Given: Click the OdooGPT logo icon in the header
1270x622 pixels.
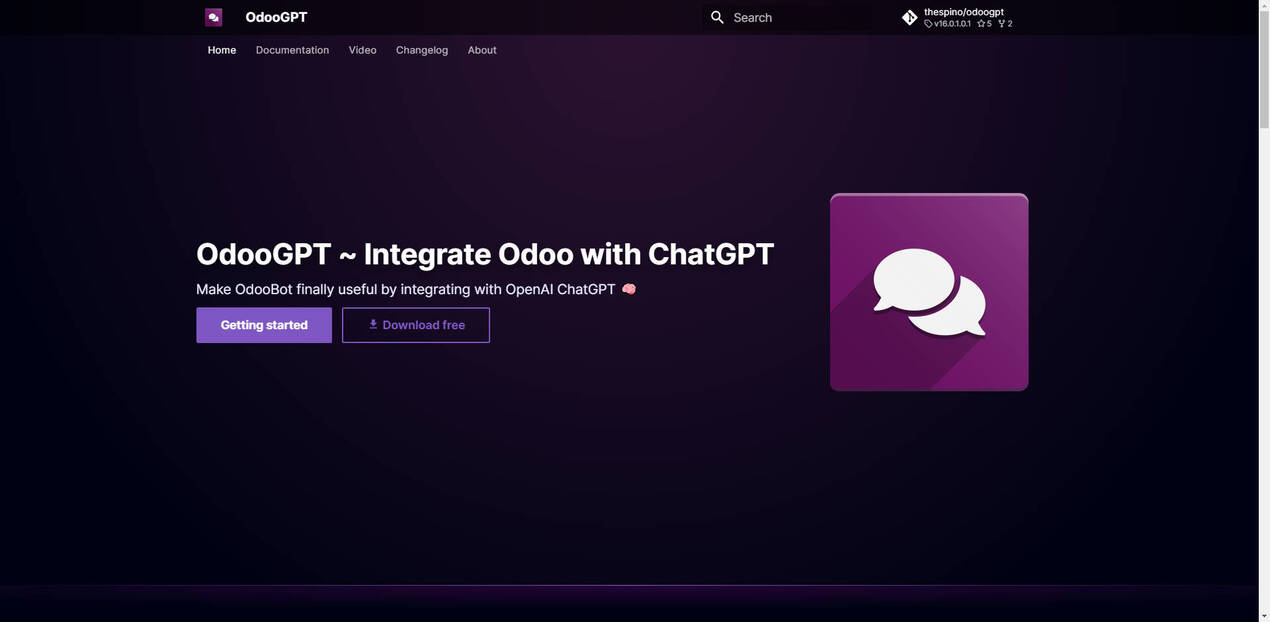Looking at the screenshot, I should coord(213,16).
